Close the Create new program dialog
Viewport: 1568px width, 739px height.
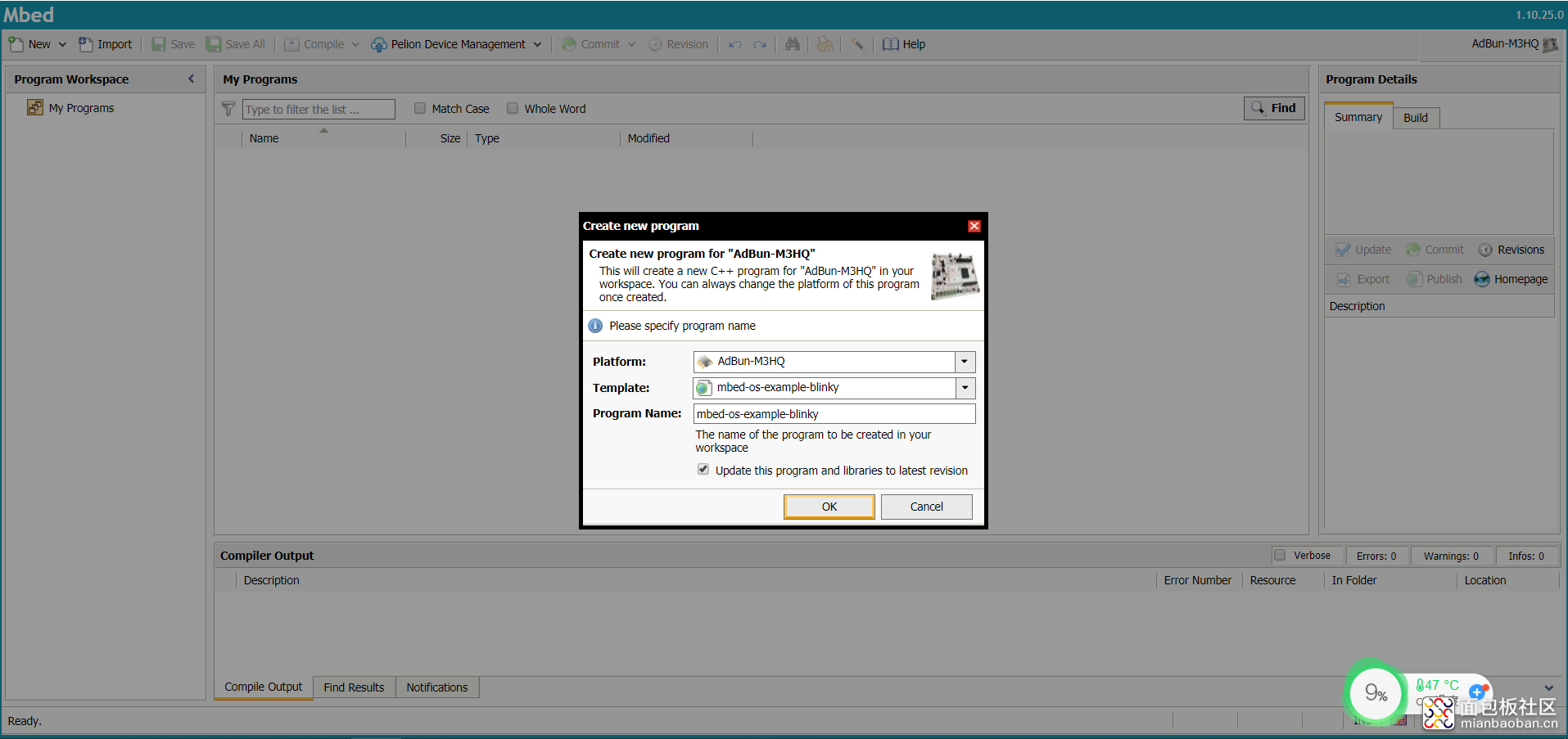tap(974, 226)
